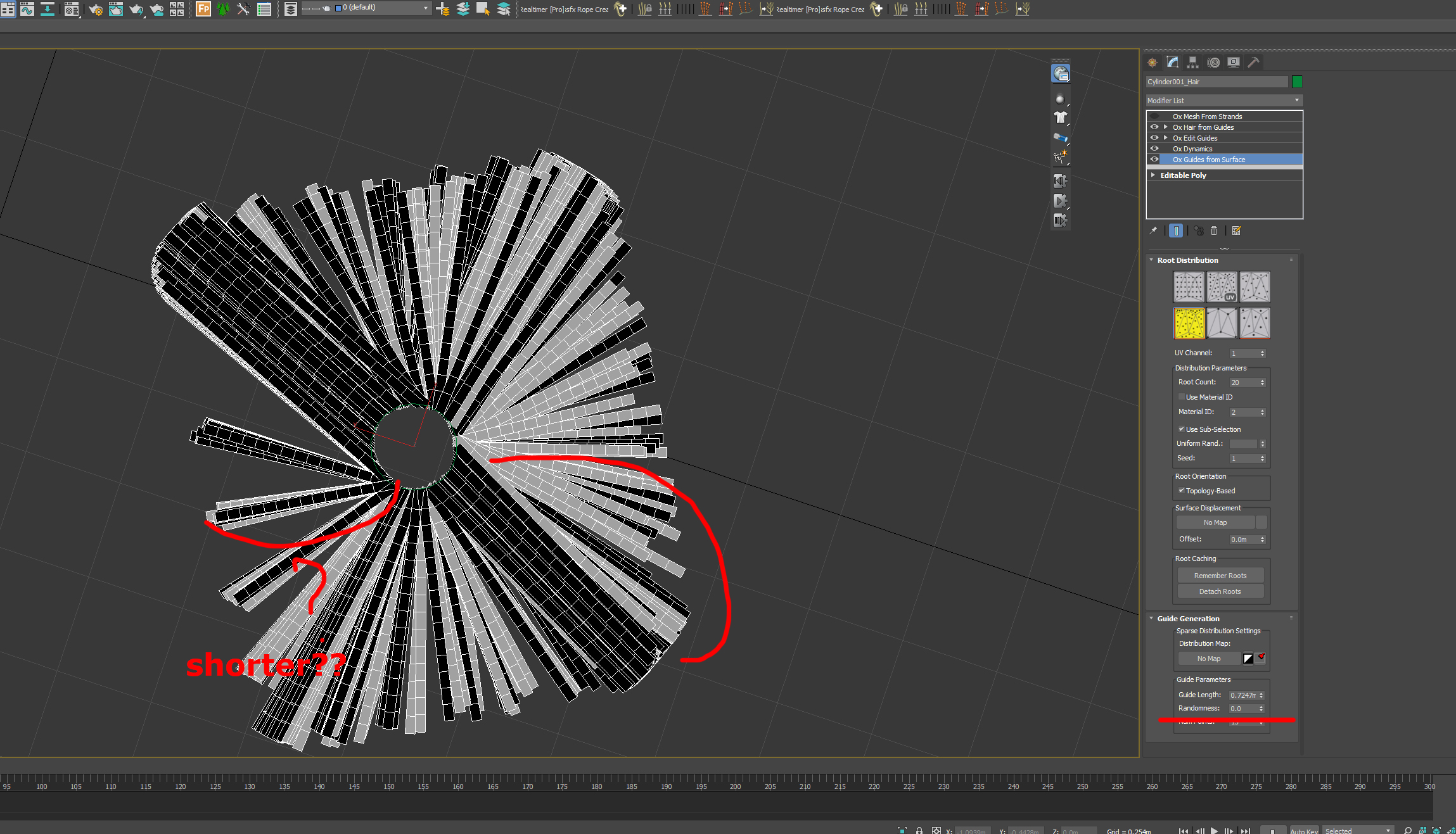Image resolution: width=1456 pixels, height=834 pixels.
Task: Expand Ox Hair from Guides sub-levels
Action: 1165,127
